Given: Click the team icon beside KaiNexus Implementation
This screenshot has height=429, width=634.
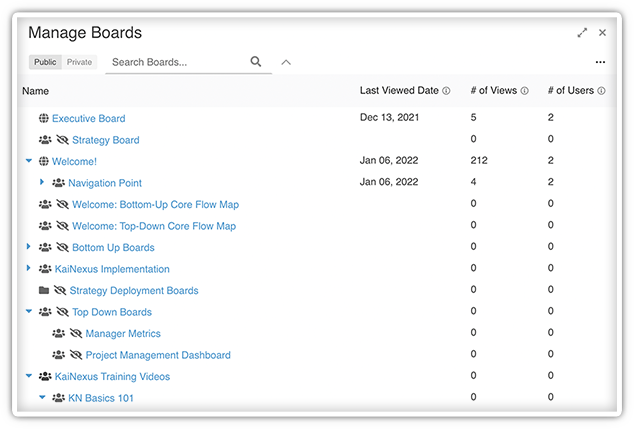Looking at the screenshot, I should pos(45,268).
